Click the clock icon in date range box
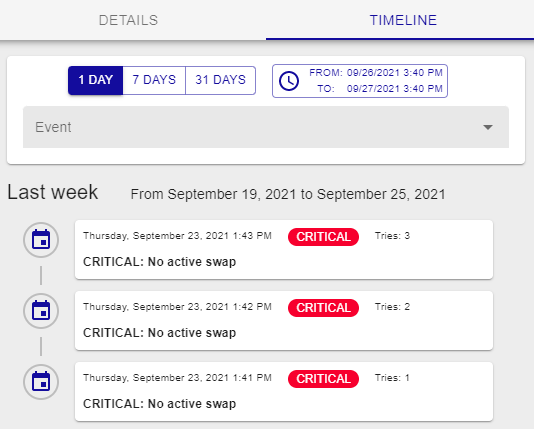 pyautogui.click(x=289, y=81)
